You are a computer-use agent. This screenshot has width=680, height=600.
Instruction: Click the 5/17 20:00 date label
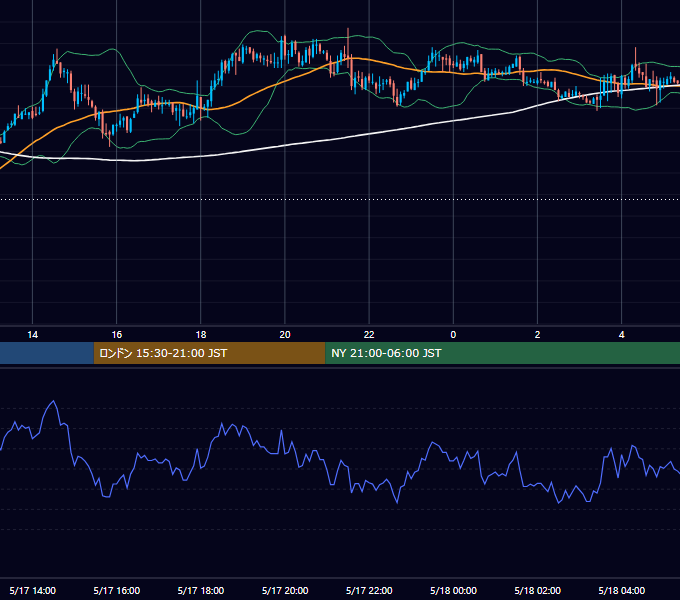(285, 590)
